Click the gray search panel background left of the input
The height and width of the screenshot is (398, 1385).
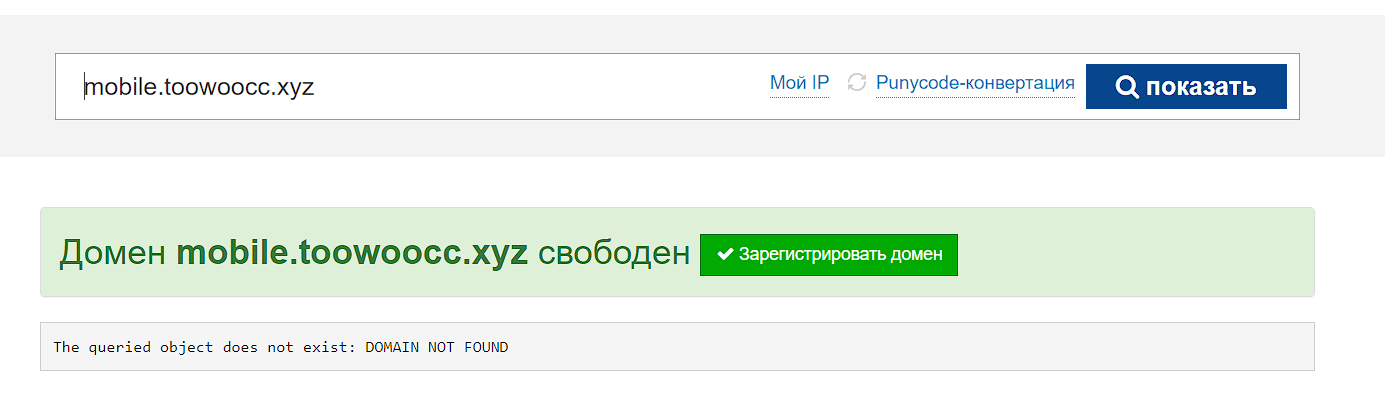27,87
